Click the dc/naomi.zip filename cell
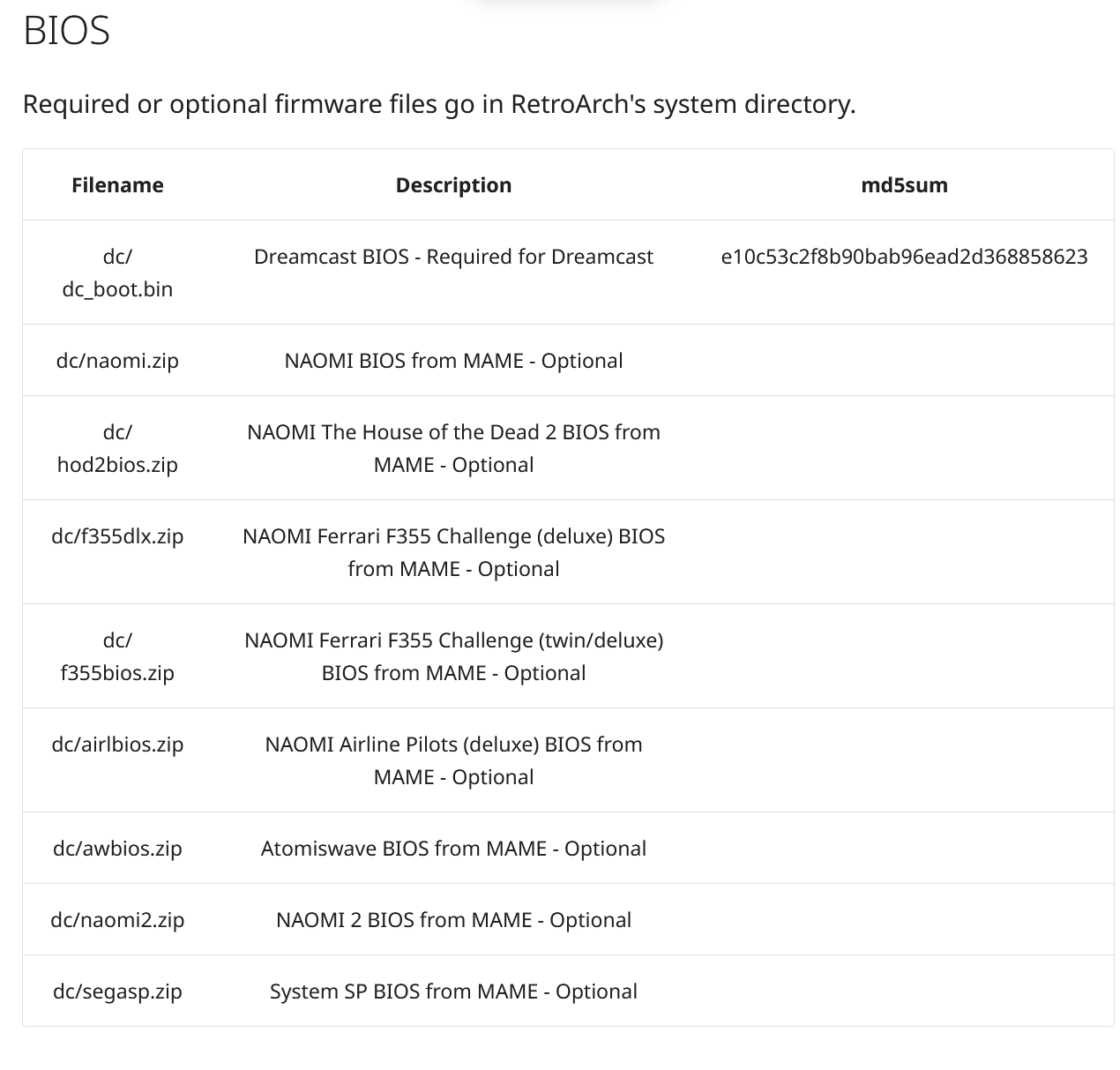Viewport: 1120px width, 1070px height. coord(117,361)
